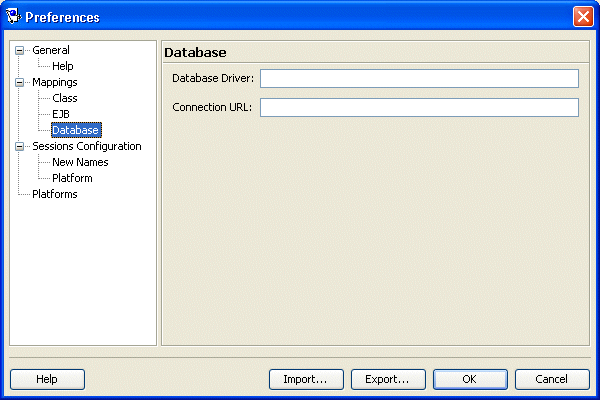Select New Names under Sessions Configuration
The height and width of the screenshot is (400, 600).
(80, 162)
